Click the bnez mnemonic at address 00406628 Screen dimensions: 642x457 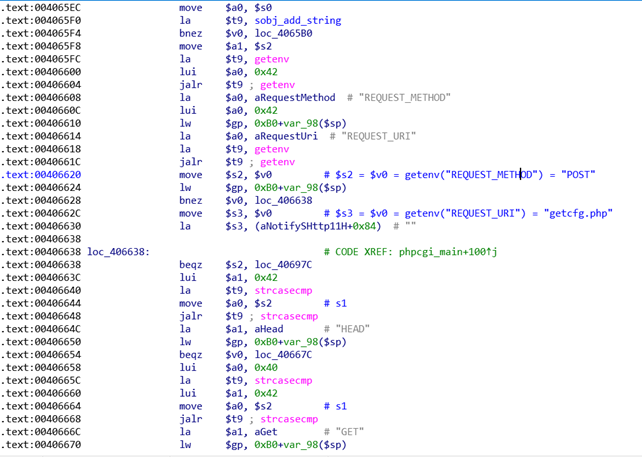pos(191,200)
